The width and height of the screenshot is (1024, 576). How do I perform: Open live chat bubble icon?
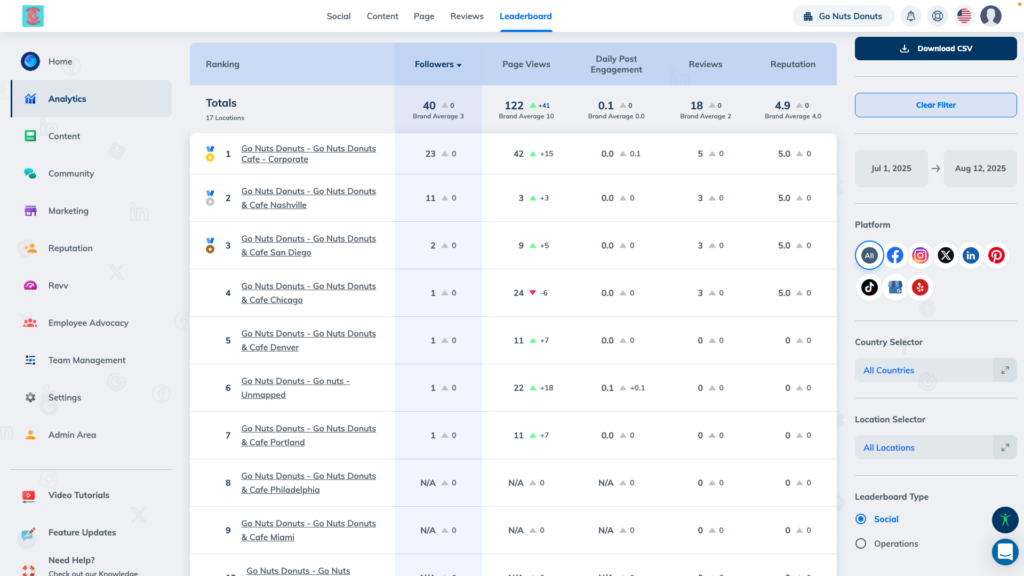coord(1005,552)
